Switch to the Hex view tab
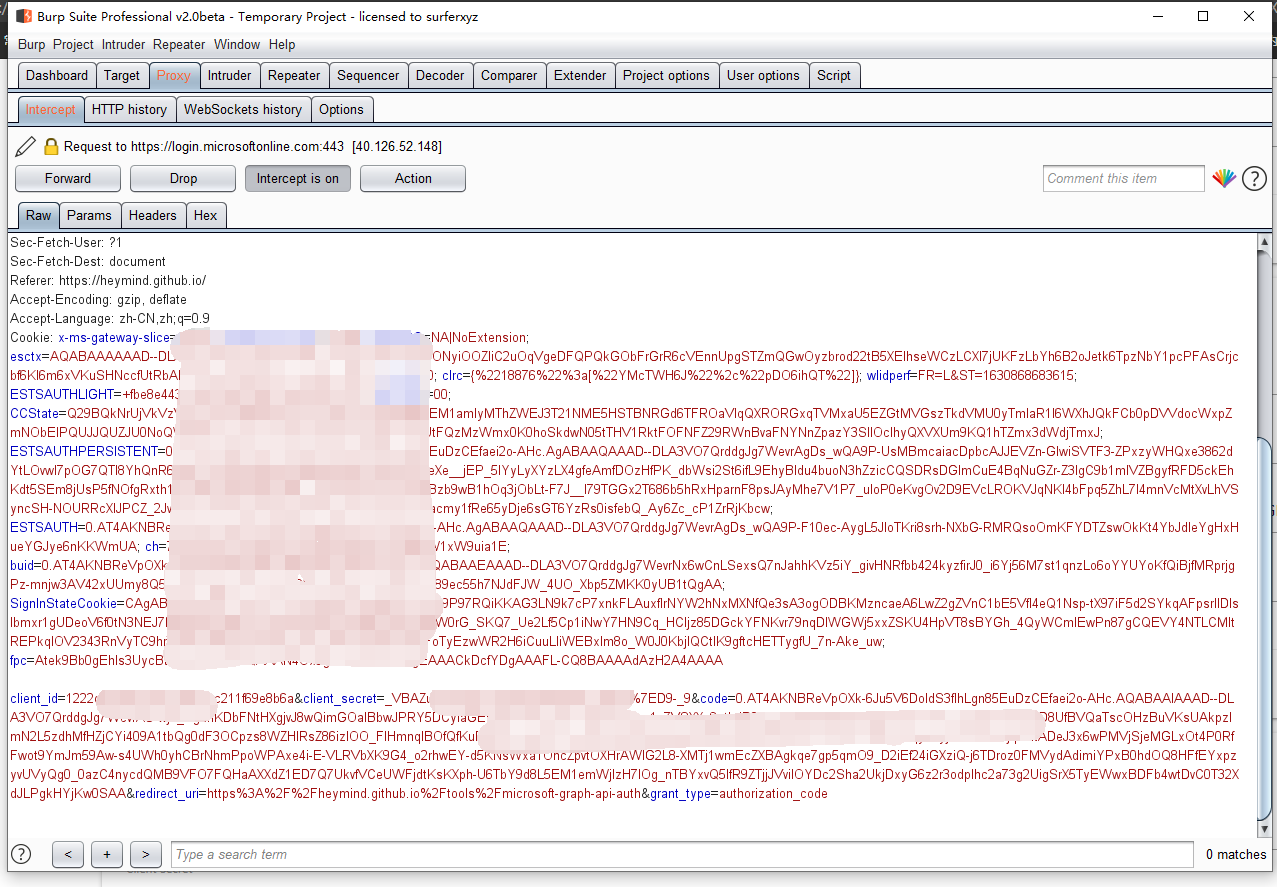The width and height of the screenshot is (1277, 887). click(205, 215)
